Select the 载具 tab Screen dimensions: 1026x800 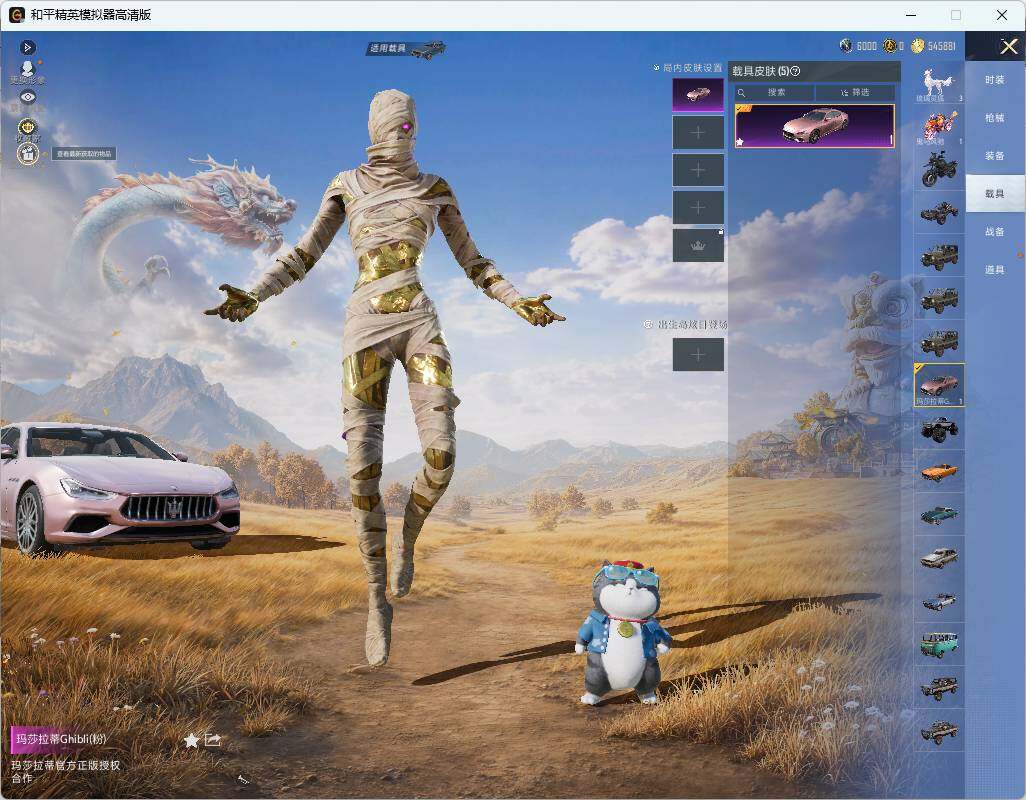995,194
